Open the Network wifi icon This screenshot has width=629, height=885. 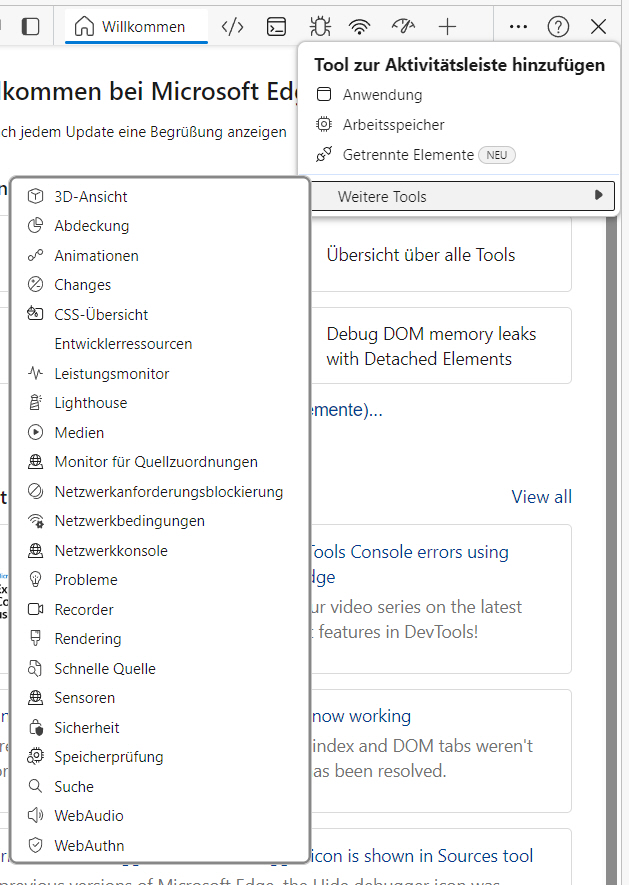(360, 27)
